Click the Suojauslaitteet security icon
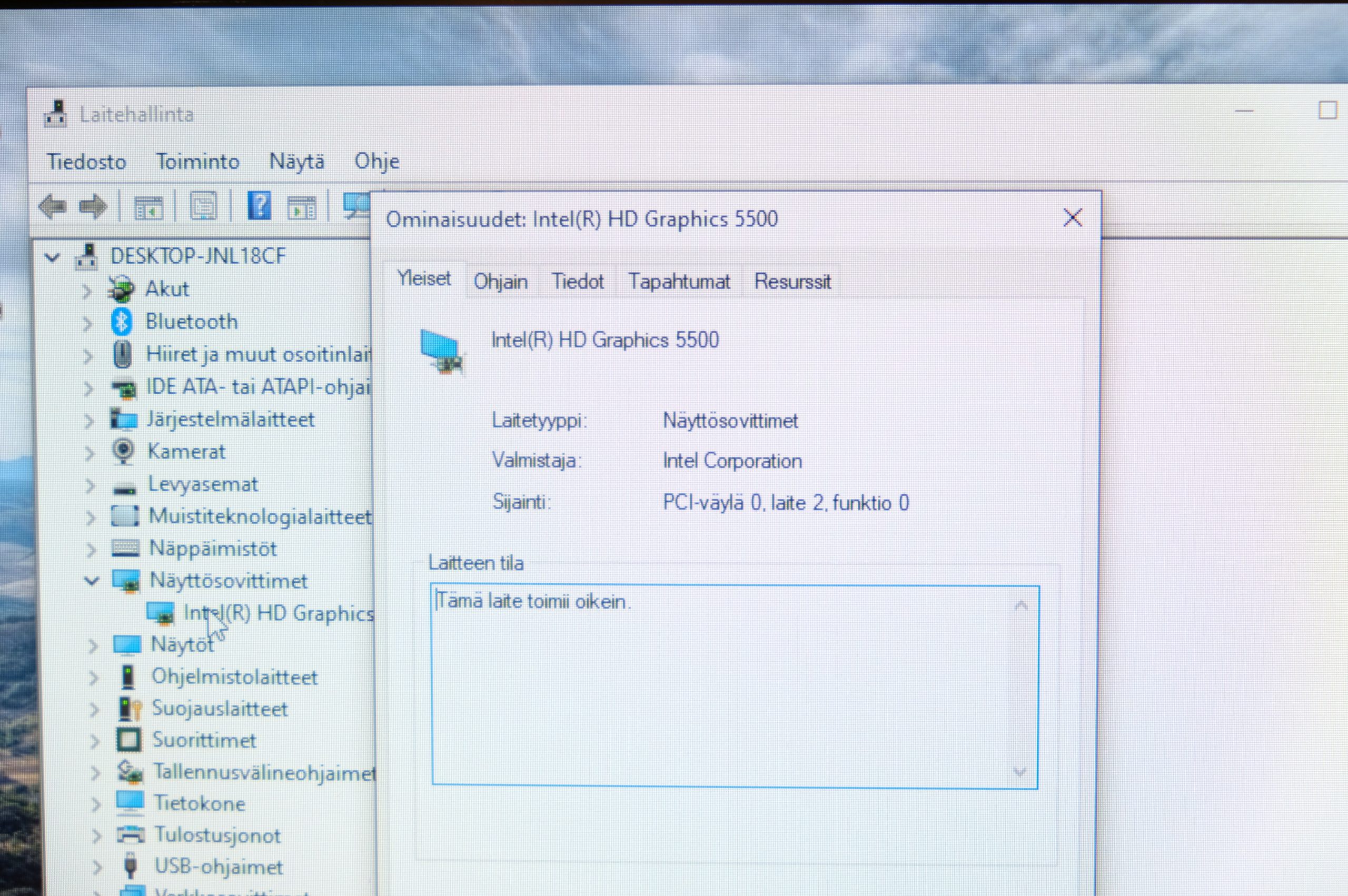Image resolution: width=1348 pixels, height=896 pixels. click(x=130, y=709)
